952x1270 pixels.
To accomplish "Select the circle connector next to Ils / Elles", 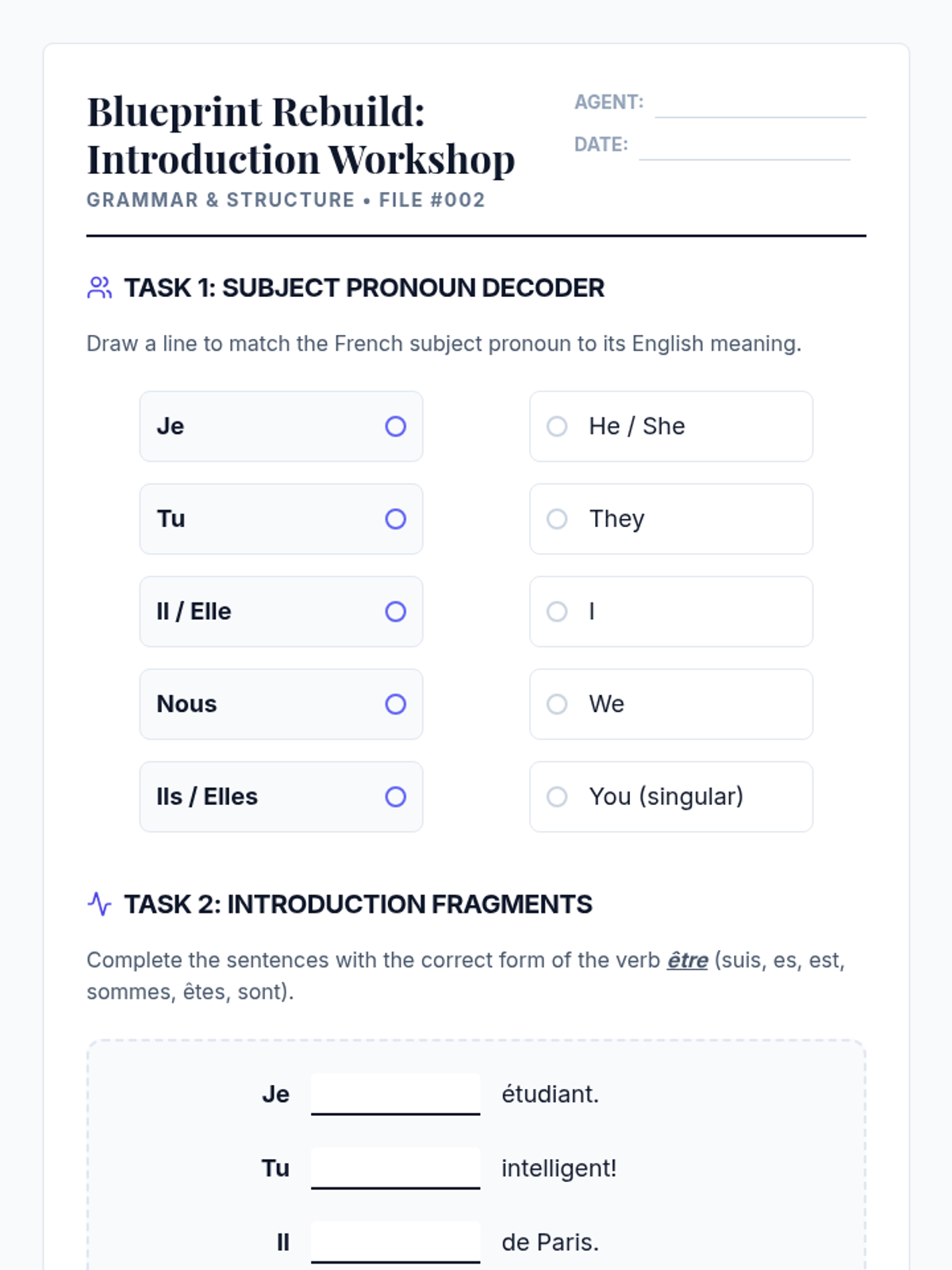I will coord(396,797).
